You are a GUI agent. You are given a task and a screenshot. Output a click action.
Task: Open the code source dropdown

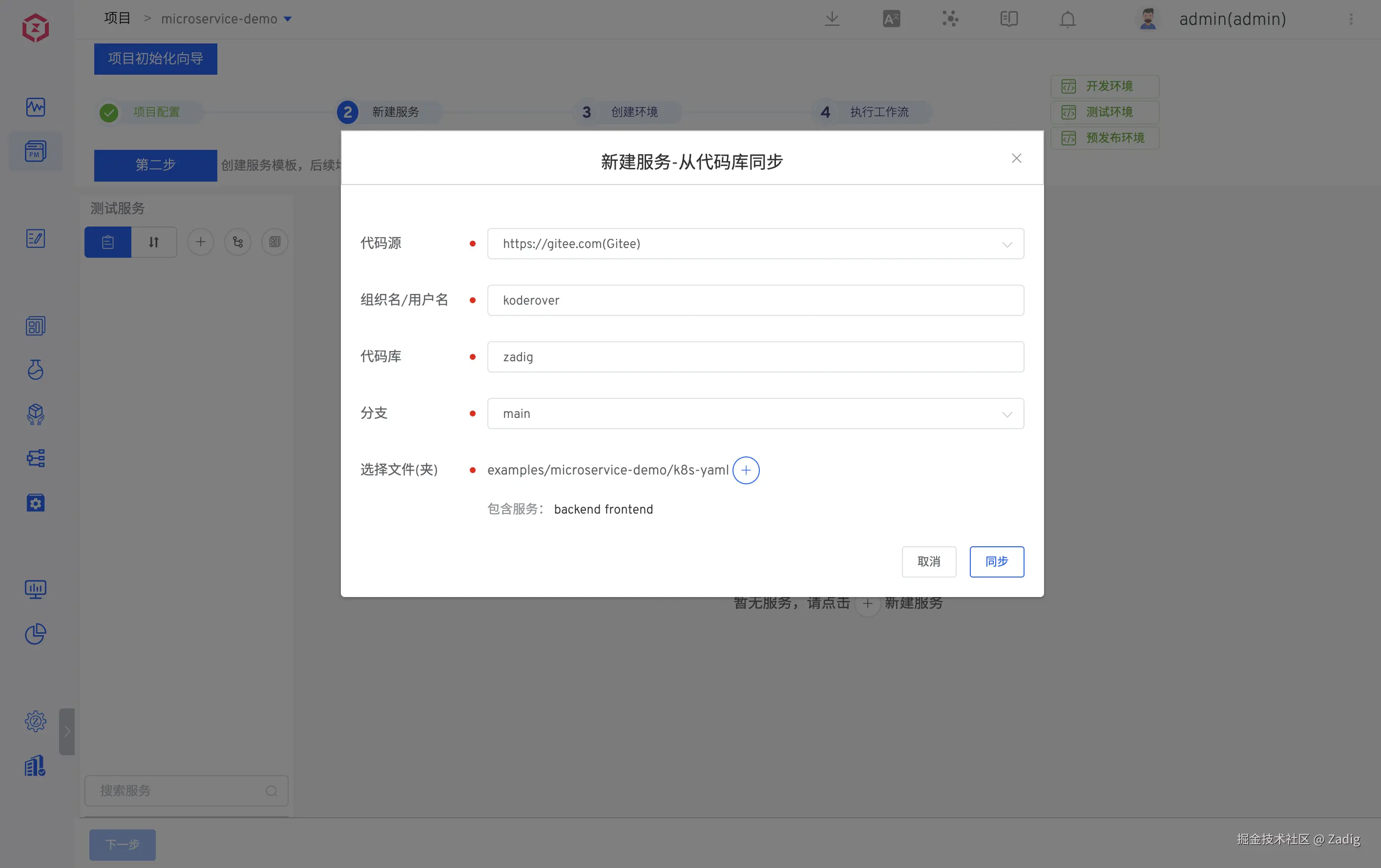[x=755, y=244]
